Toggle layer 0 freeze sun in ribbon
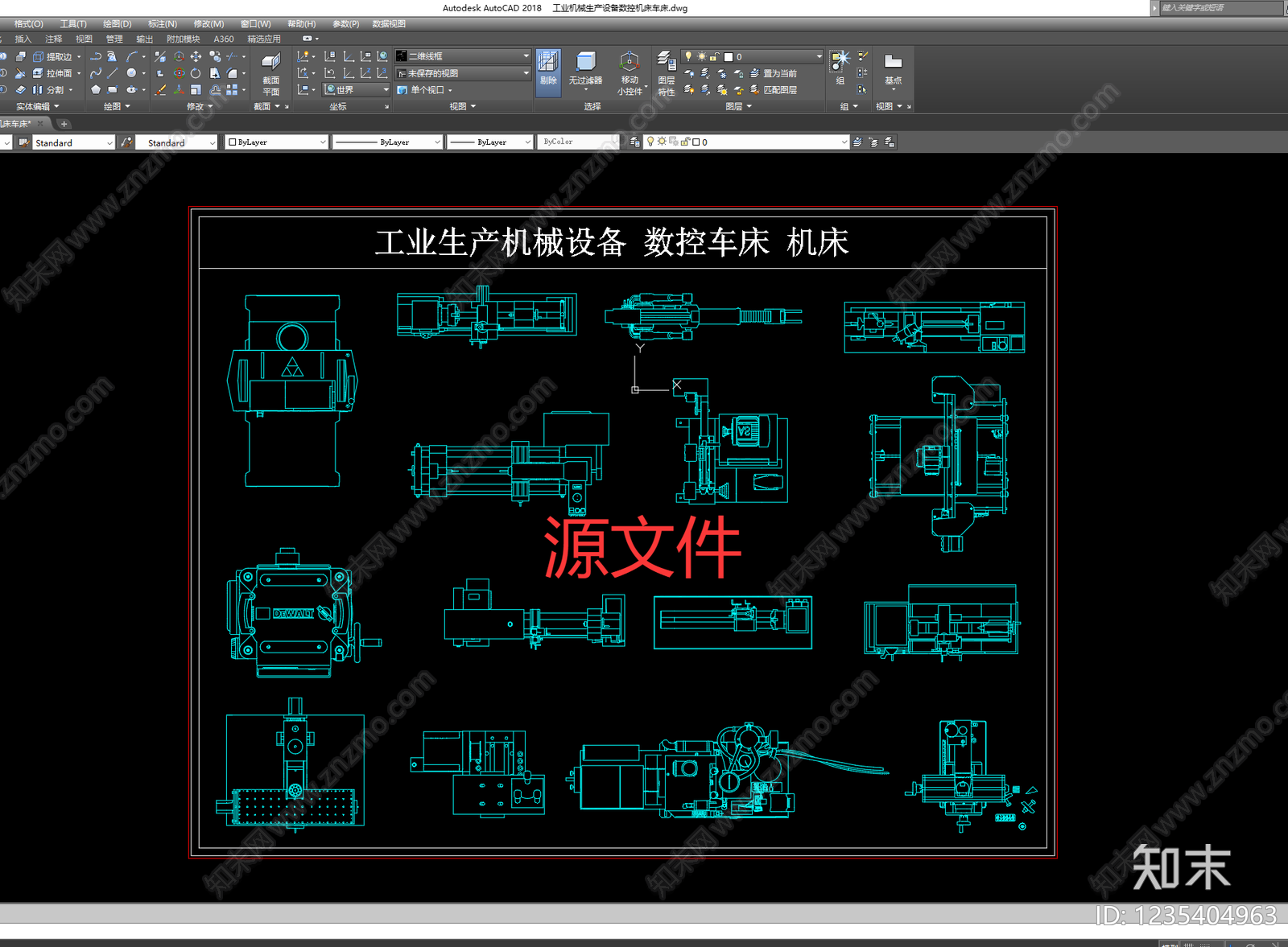Image resolution: width=1288 pixels, height=947 pixels. click(701, 56)
